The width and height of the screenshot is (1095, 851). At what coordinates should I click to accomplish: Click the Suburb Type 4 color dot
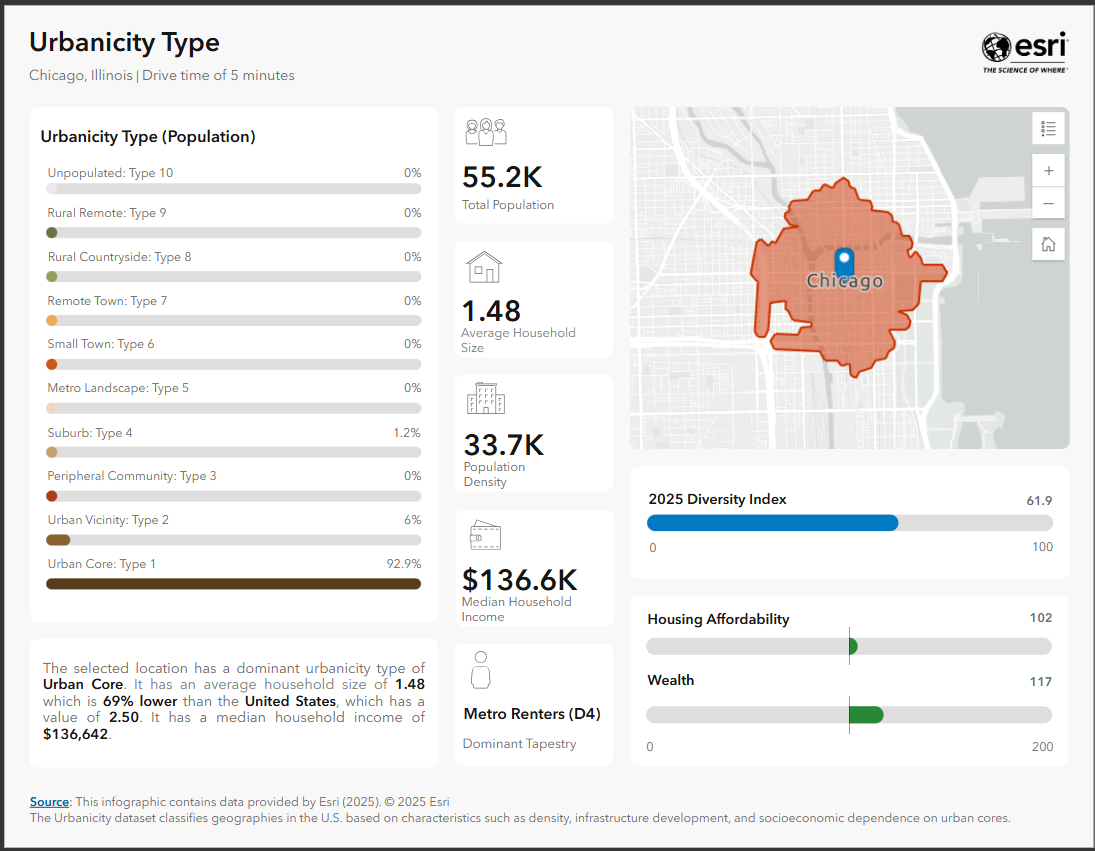pyautogui.click(x=52, y=452)
